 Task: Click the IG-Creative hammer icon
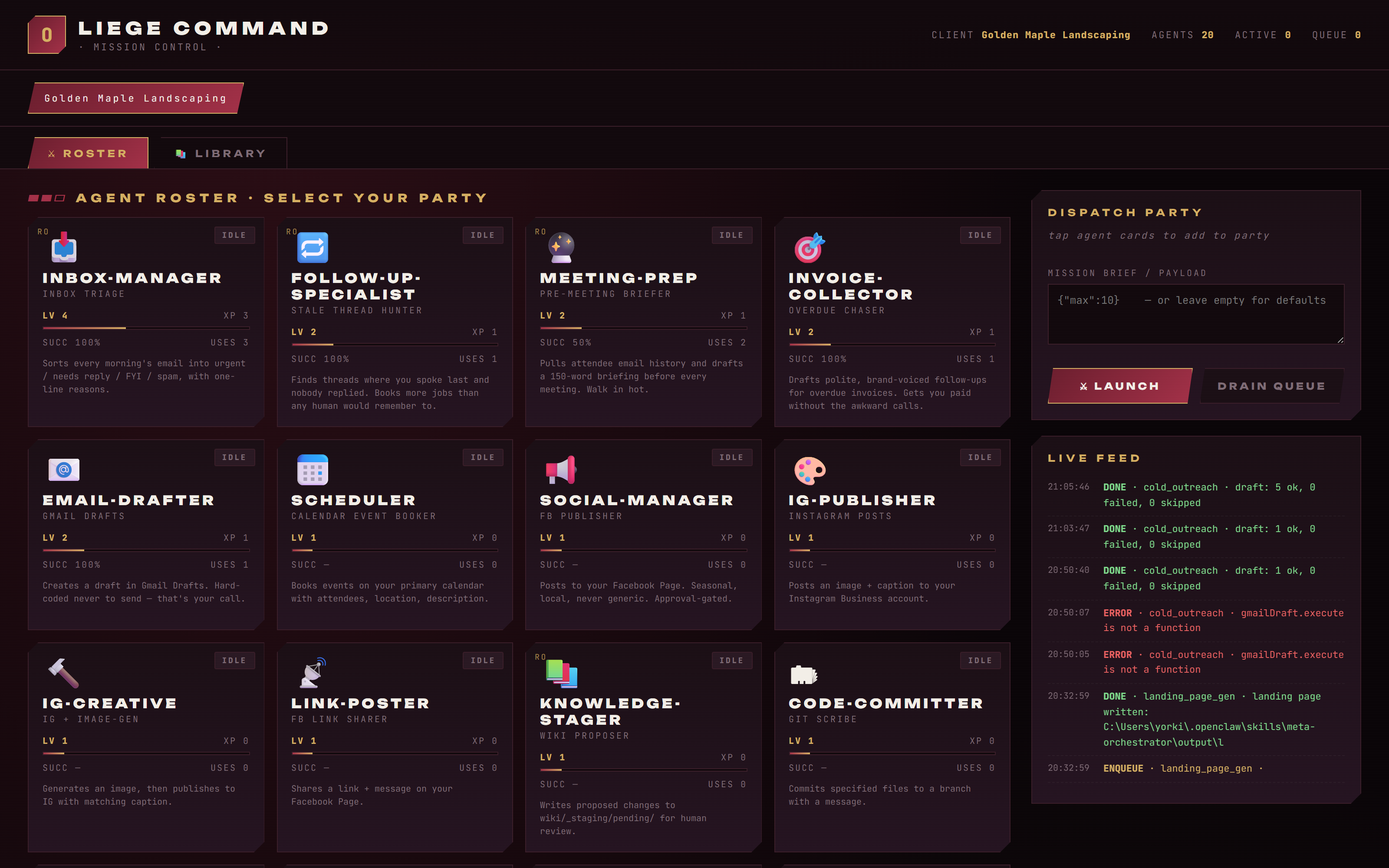(64, 673)
